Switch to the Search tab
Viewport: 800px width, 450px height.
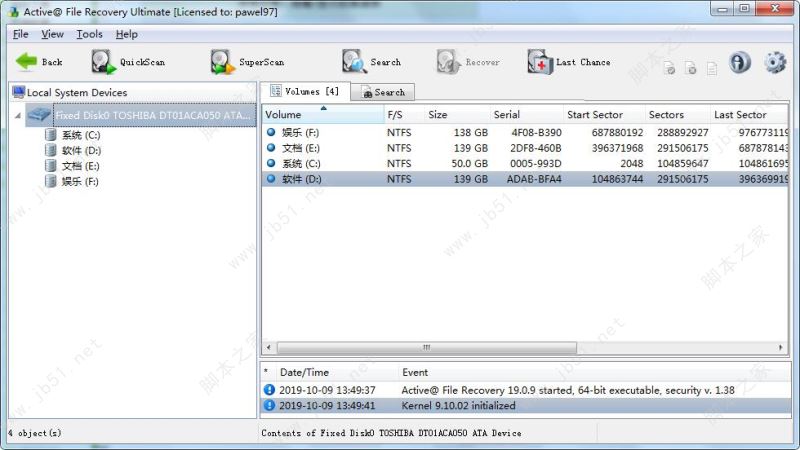tap(383, 92)
